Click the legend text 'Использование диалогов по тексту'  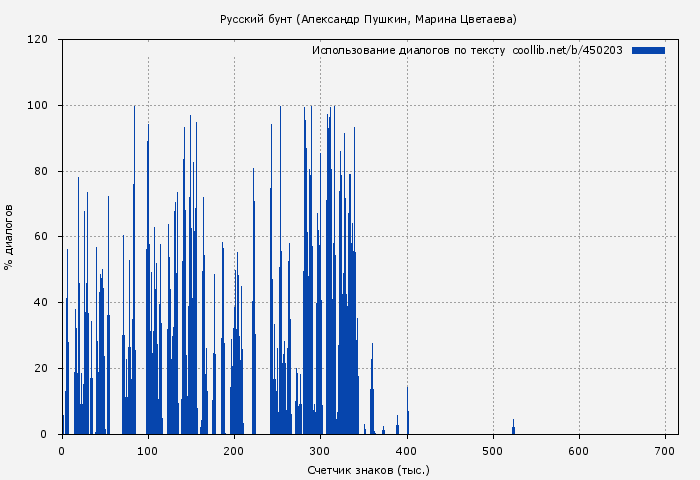tap(409, 50)
